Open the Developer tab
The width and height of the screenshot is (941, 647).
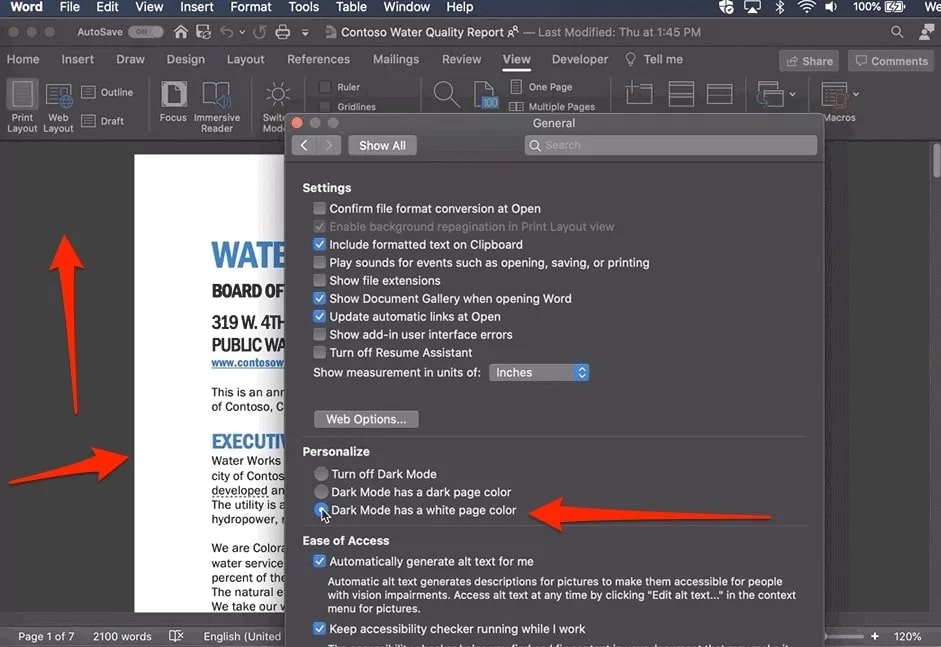coord(580,59)
